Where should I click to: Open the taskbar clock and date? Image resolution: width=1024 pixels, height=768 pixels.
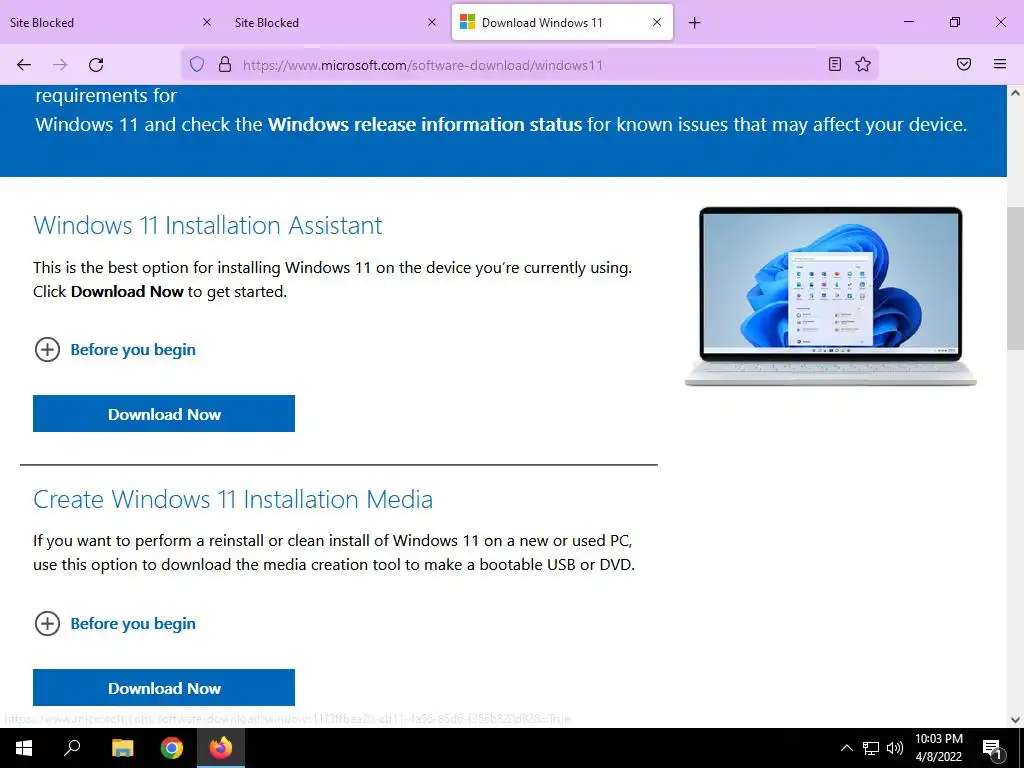[939, 748]
